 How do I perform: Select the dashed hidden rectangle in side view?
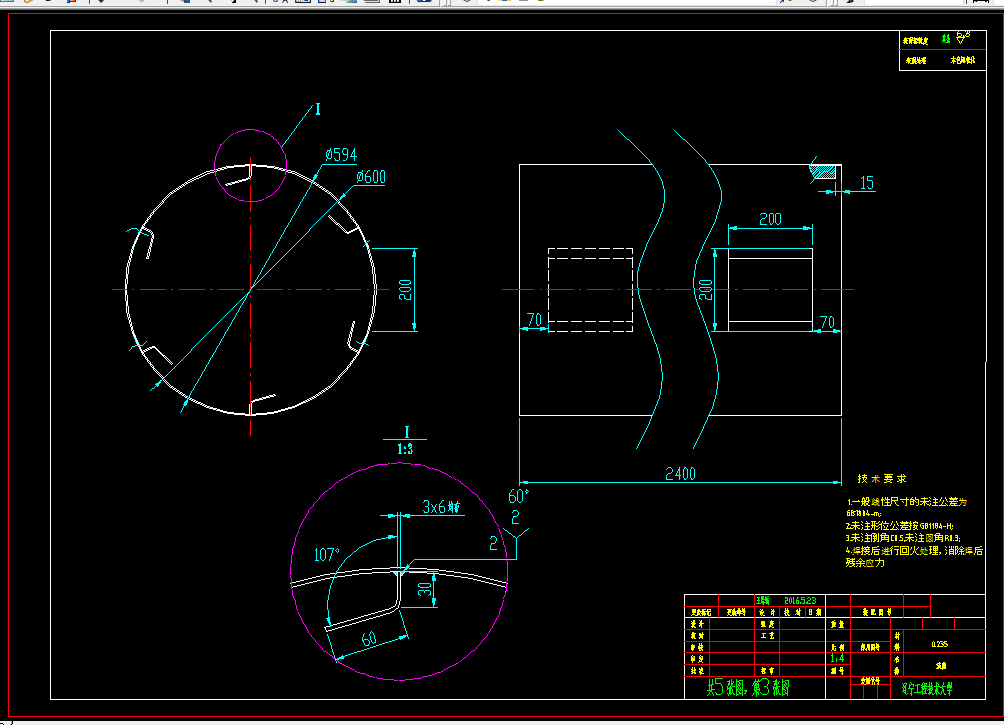pyautogui.click(x=590, y=290)
